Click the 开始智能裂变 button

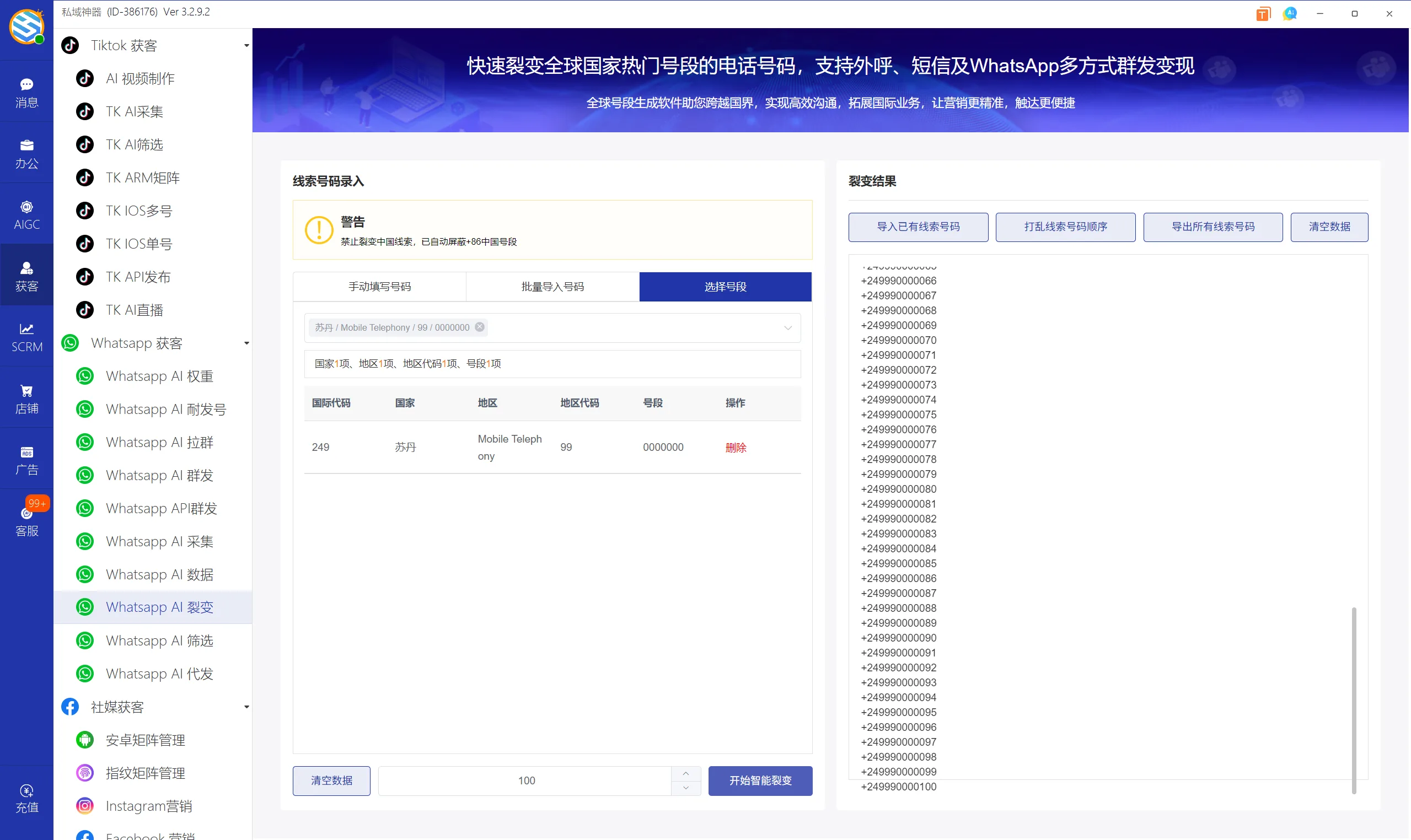tap(760, 780)
